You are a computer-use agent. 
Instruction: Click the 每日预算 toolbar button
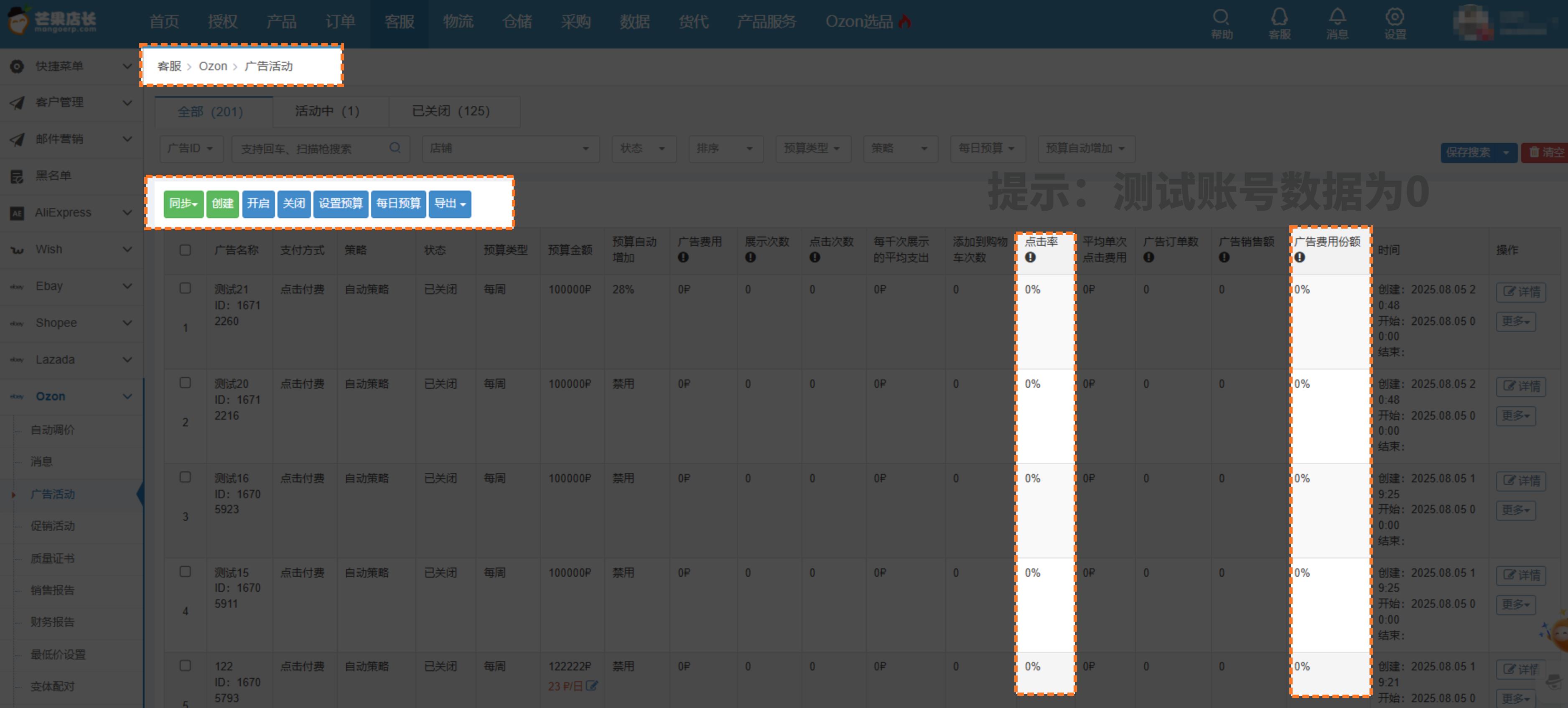pos(398,203)
